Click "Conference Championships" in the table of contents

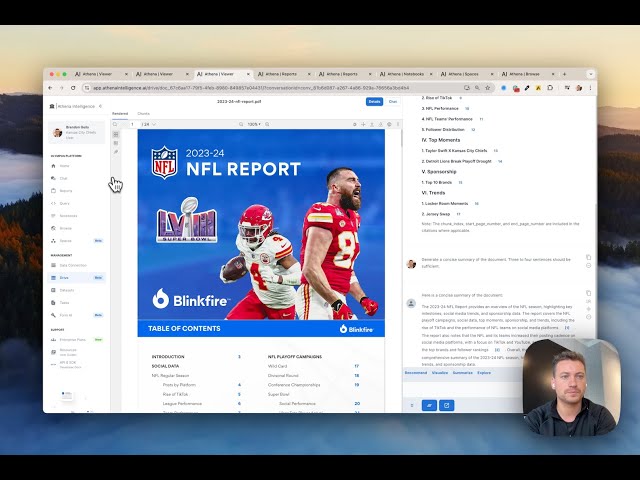(x=294, y=385)
